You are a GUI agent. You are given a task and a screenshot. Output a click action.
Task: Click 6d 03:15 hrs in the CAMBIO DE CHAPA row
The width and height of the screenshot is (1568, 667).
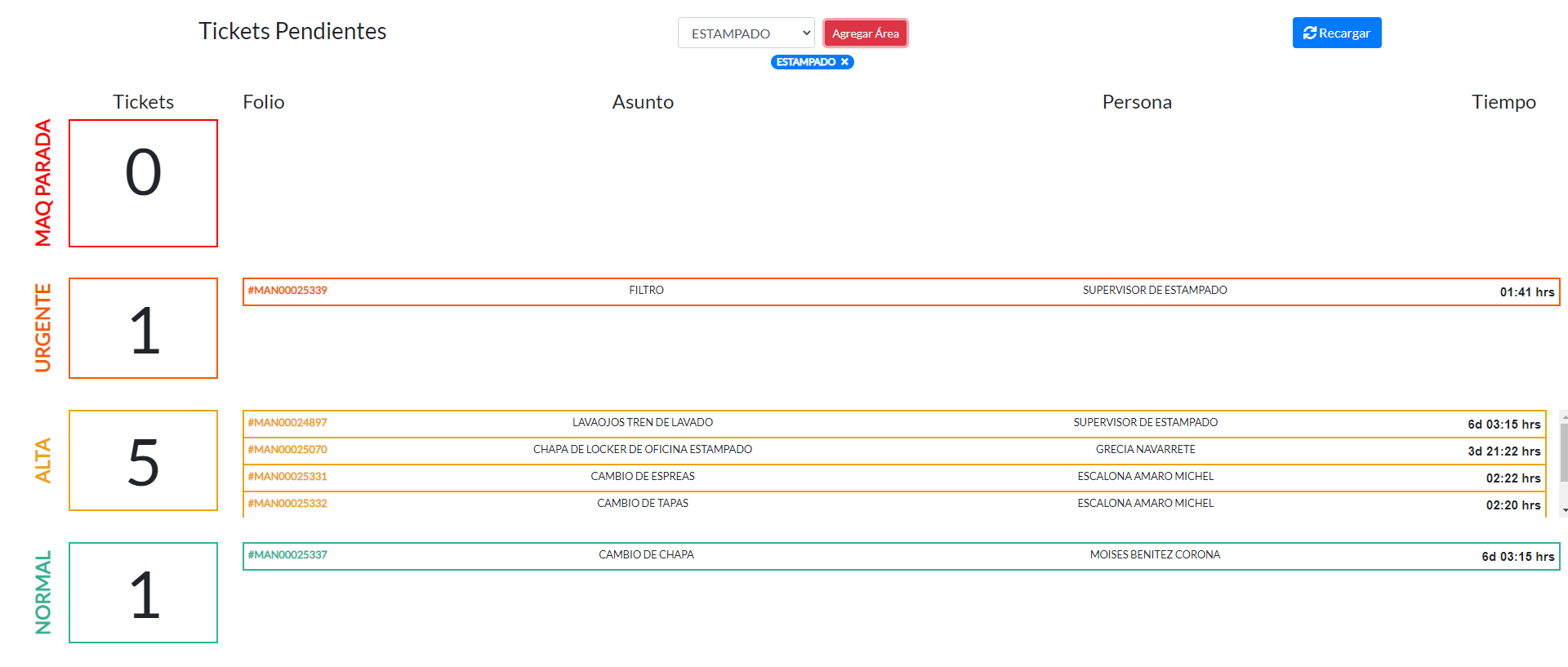1518,557
